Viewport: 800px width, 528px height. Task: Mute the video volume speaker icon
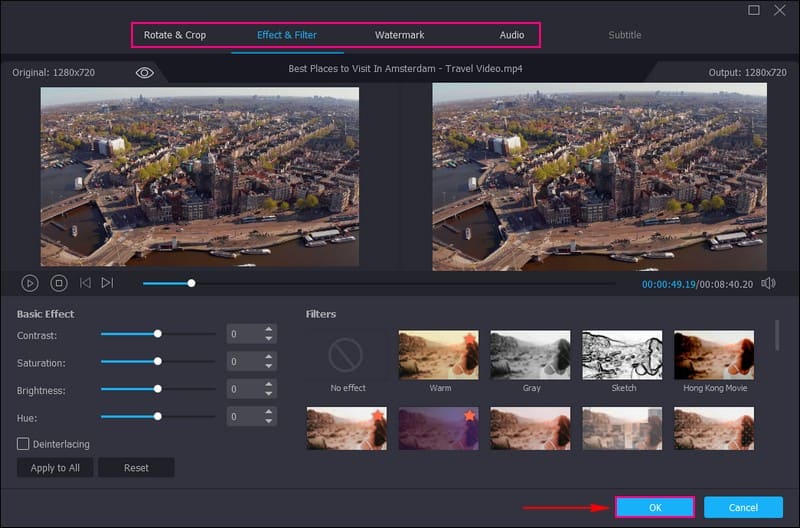pos(768,283)
